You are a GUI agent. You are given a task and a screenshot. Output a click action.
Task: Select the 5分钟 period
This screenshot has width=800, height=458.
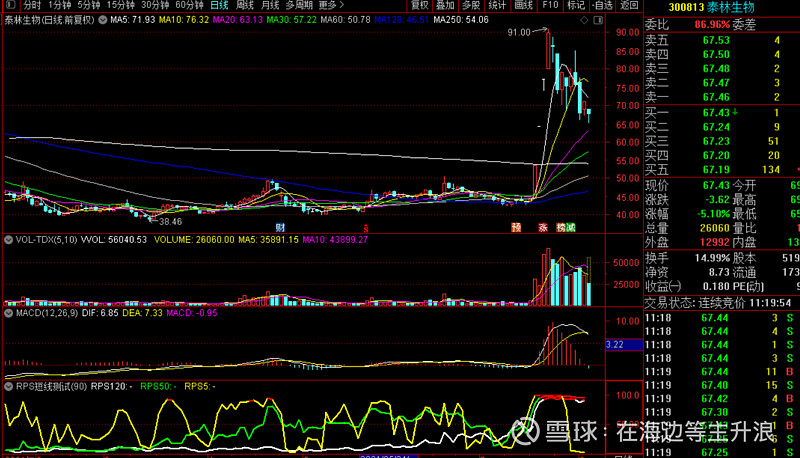click(x=89, y=5)
